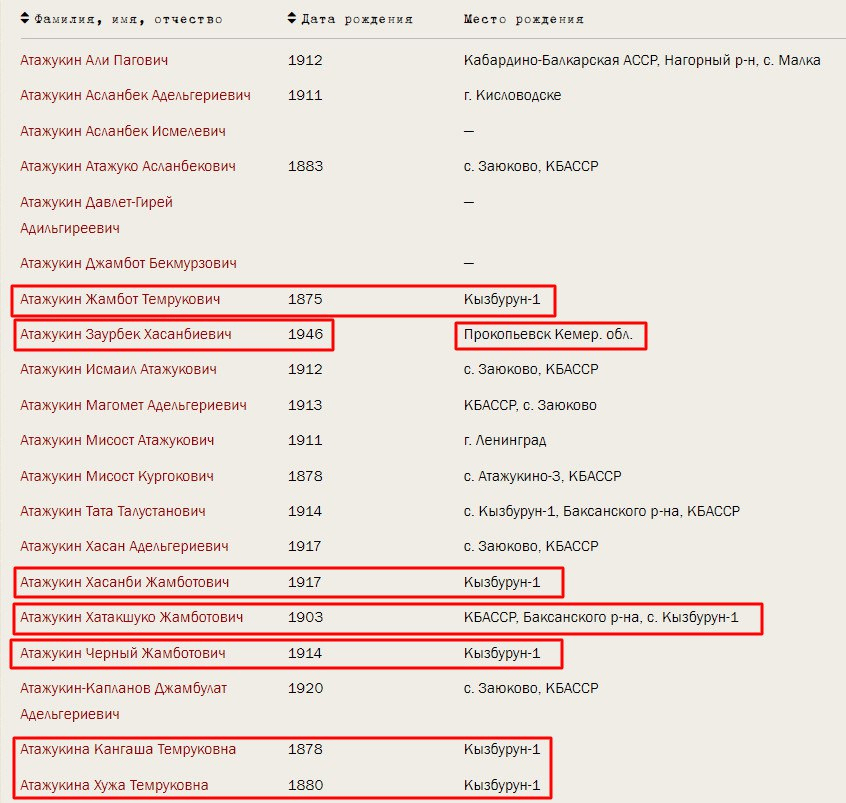Open Атажукин Атажуко Асланбекович page
Image resolution: width=846 pixels, height=803 pixels.
tap(128, 166)
